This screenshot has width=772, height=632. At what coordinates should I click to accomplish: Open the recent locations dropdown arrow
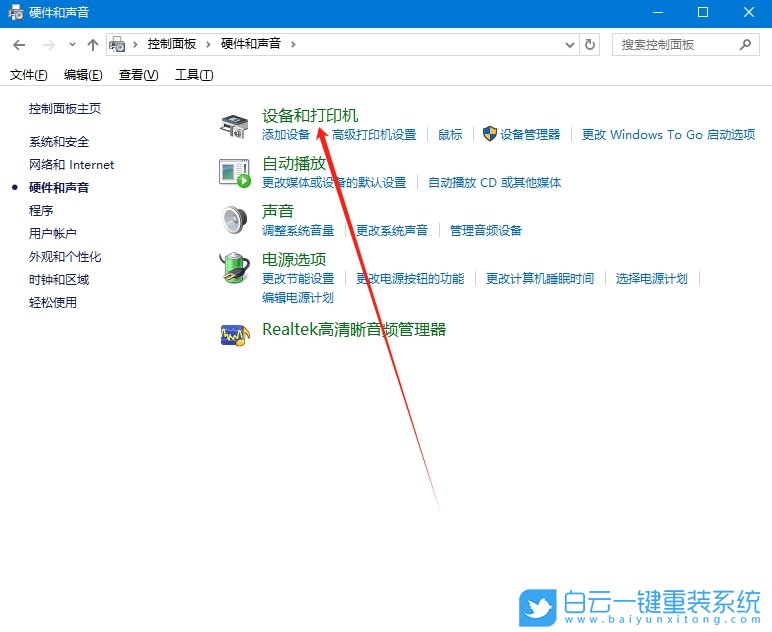[x=72, y=45]
